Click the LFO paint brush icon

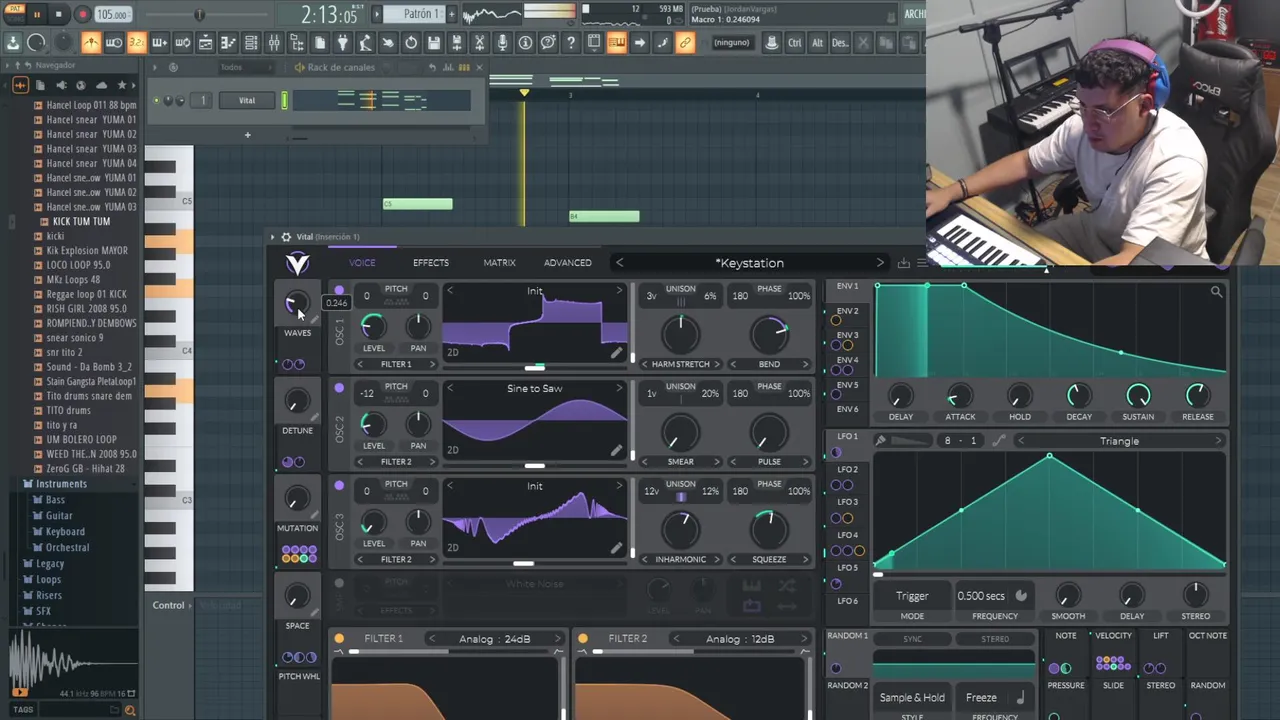[x=880, y=441]
